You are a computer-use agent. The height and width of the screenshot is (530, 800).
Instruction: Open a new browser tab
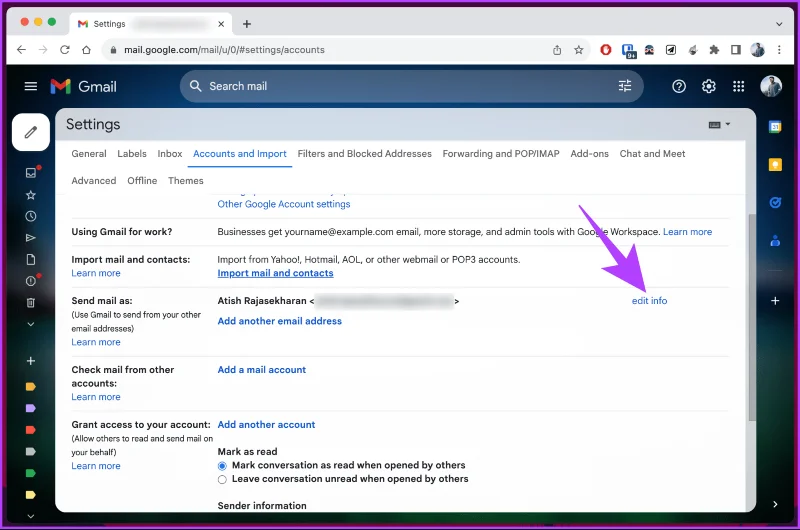pyautogui.click(x=246, y=24)
